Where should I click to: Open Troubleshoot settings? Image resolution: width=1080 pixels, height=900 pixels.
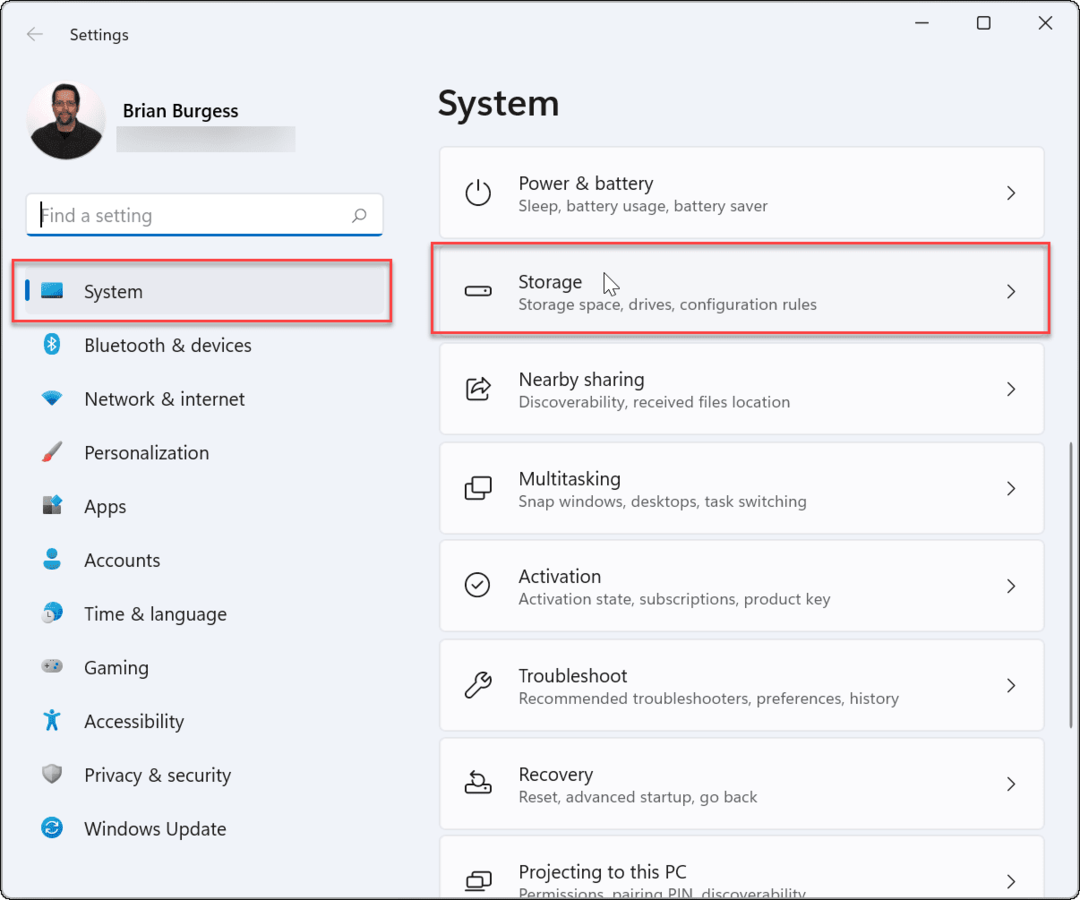click(x=740, y=686)
